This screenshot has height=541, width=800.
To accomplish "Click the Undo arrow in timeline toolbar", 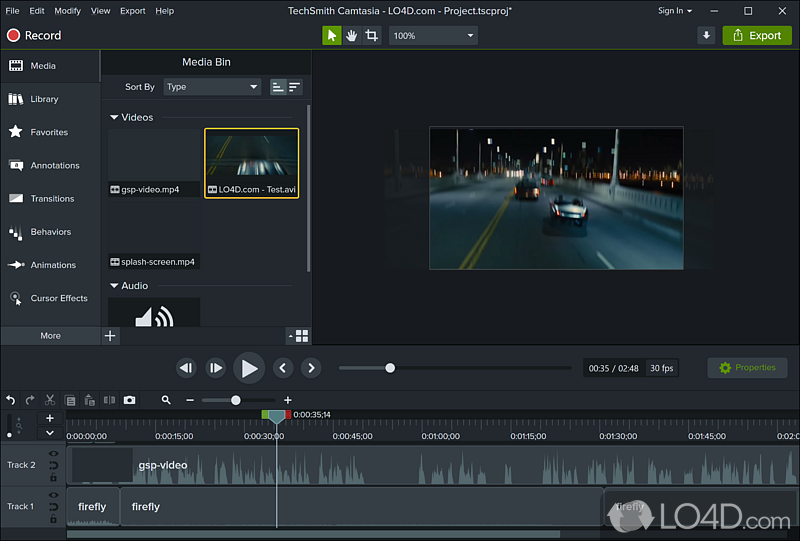I will click(x=11, y=400).
